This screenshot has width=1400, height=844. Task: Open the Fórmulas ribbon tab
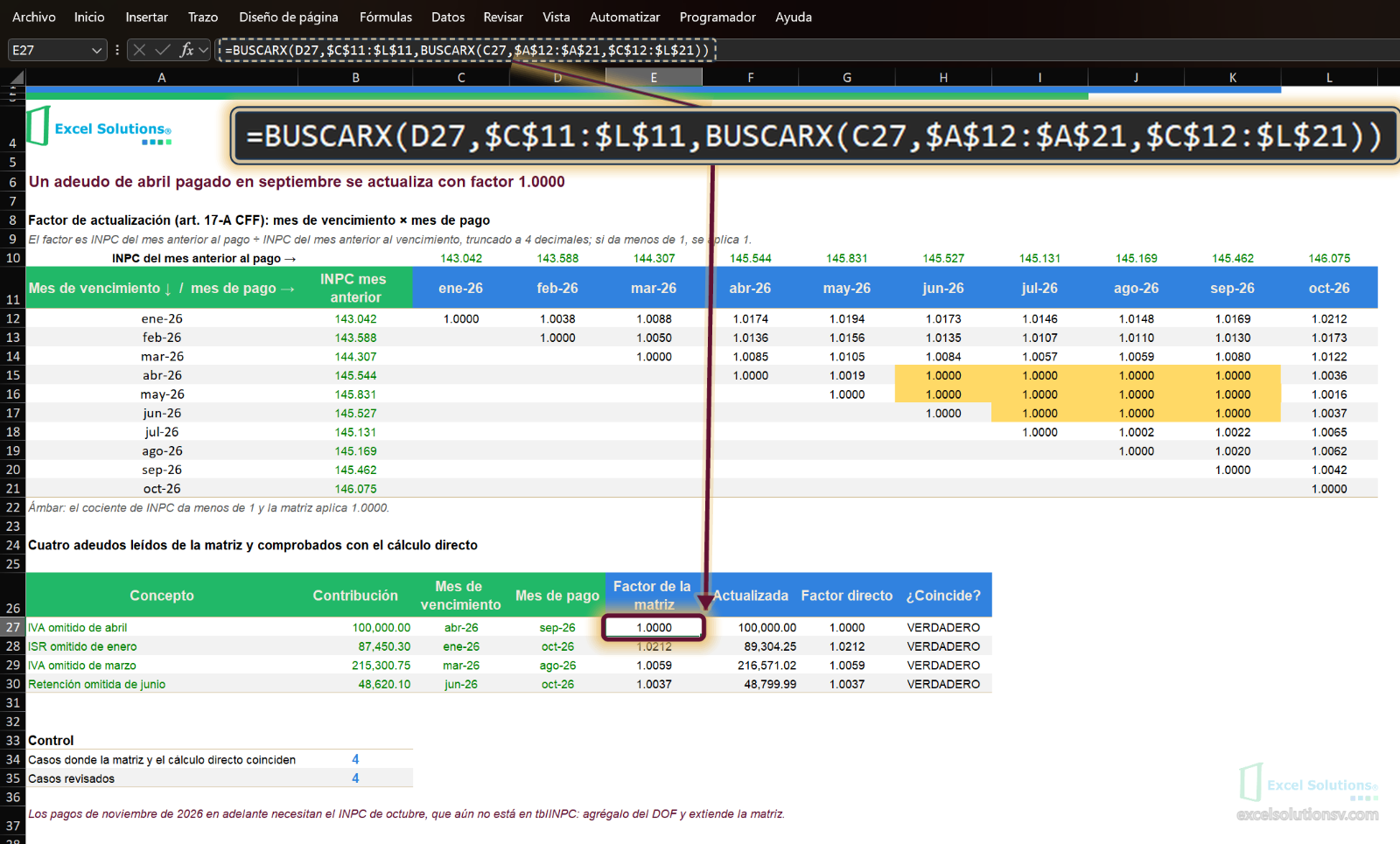[x=386, y=17]
